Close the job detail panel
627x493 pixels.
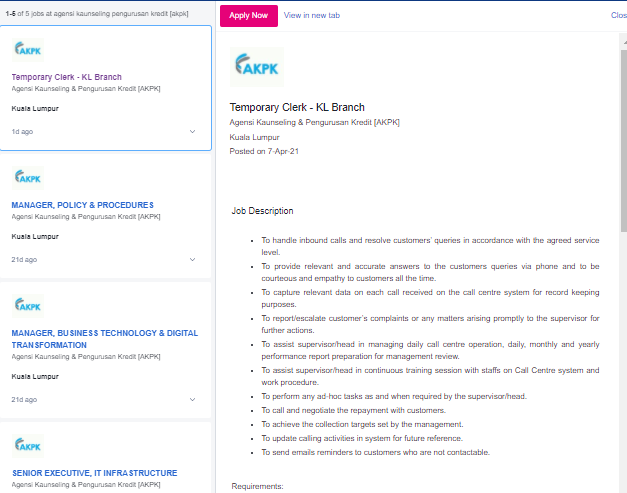[x=619, y=16]
